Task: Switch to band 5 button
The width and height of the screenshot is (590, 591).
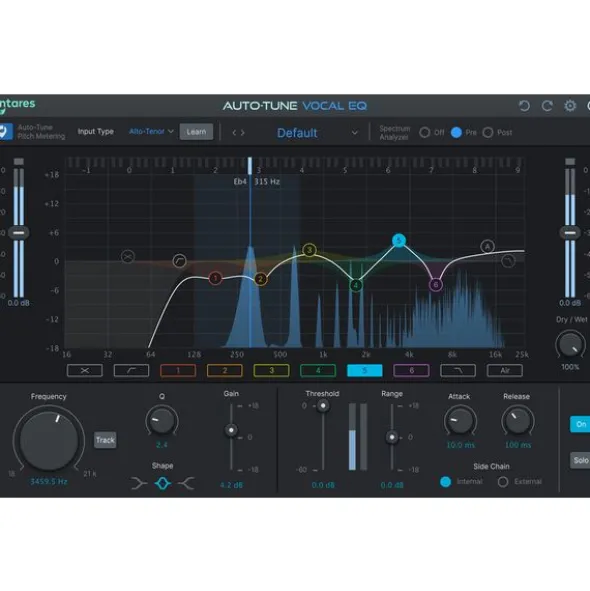Action: point(365,371)
